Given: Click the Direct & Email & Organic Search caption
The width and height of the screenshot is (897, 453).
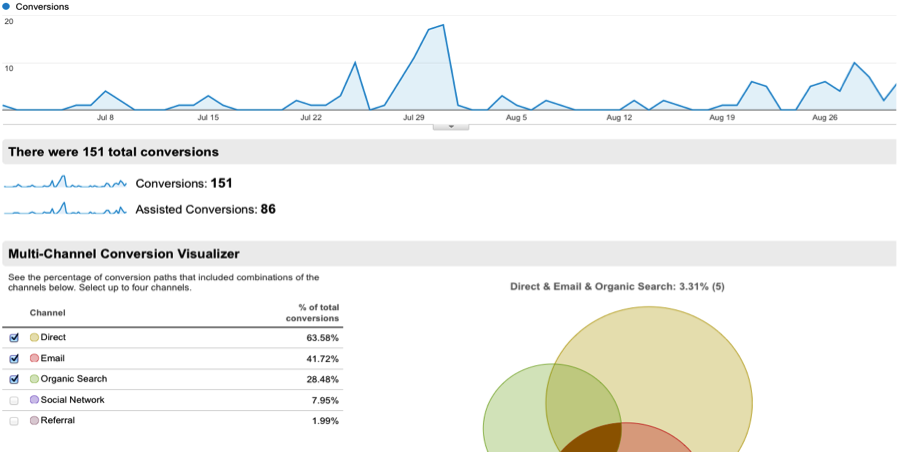Looking at the screenshot, I should click(x=617, y=287).
